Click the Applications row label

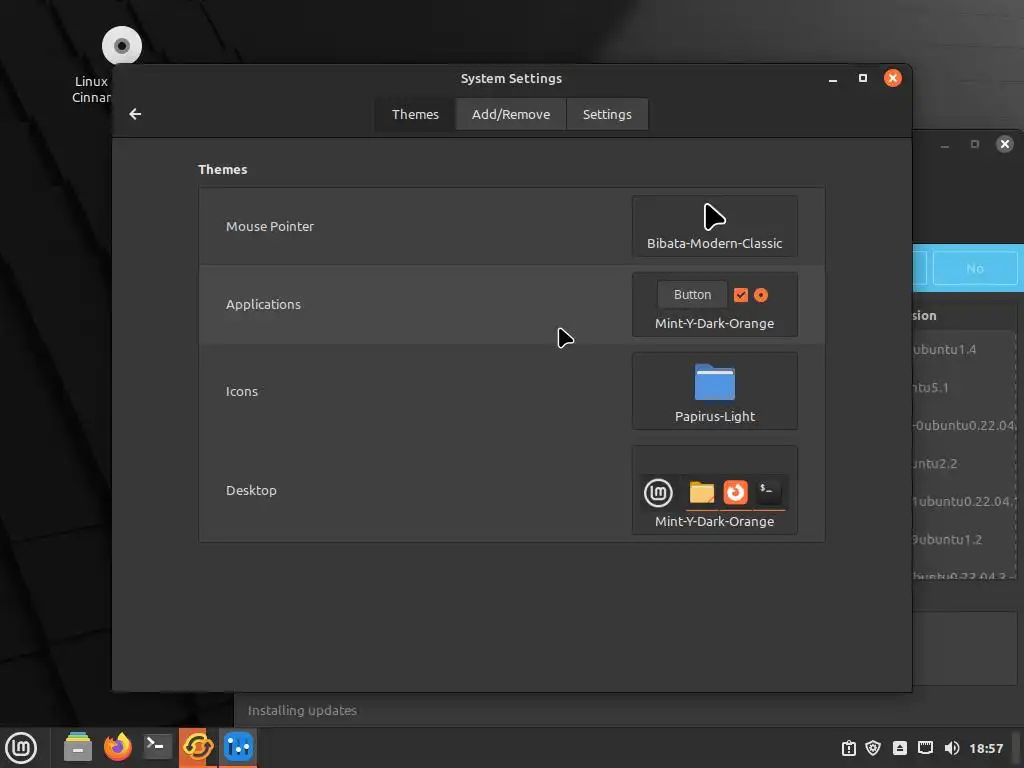[263, 304]
